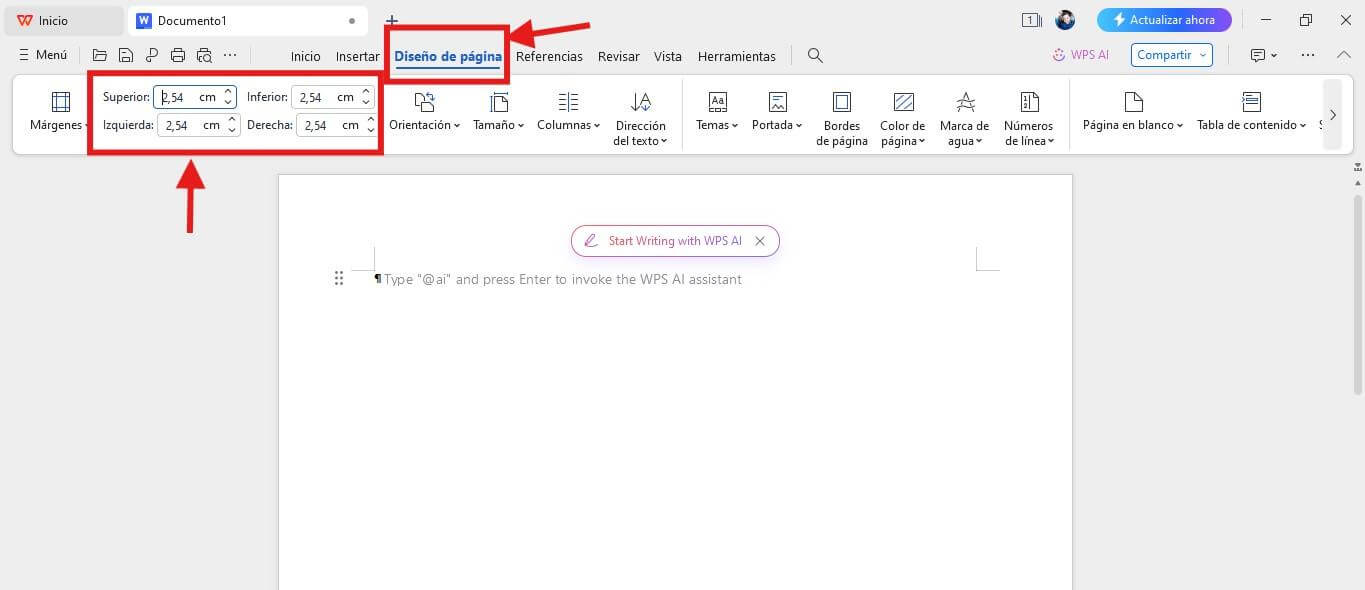1365x590 pixels.
Task: Open the Temas dropdown
Action: tap(716, 112)
